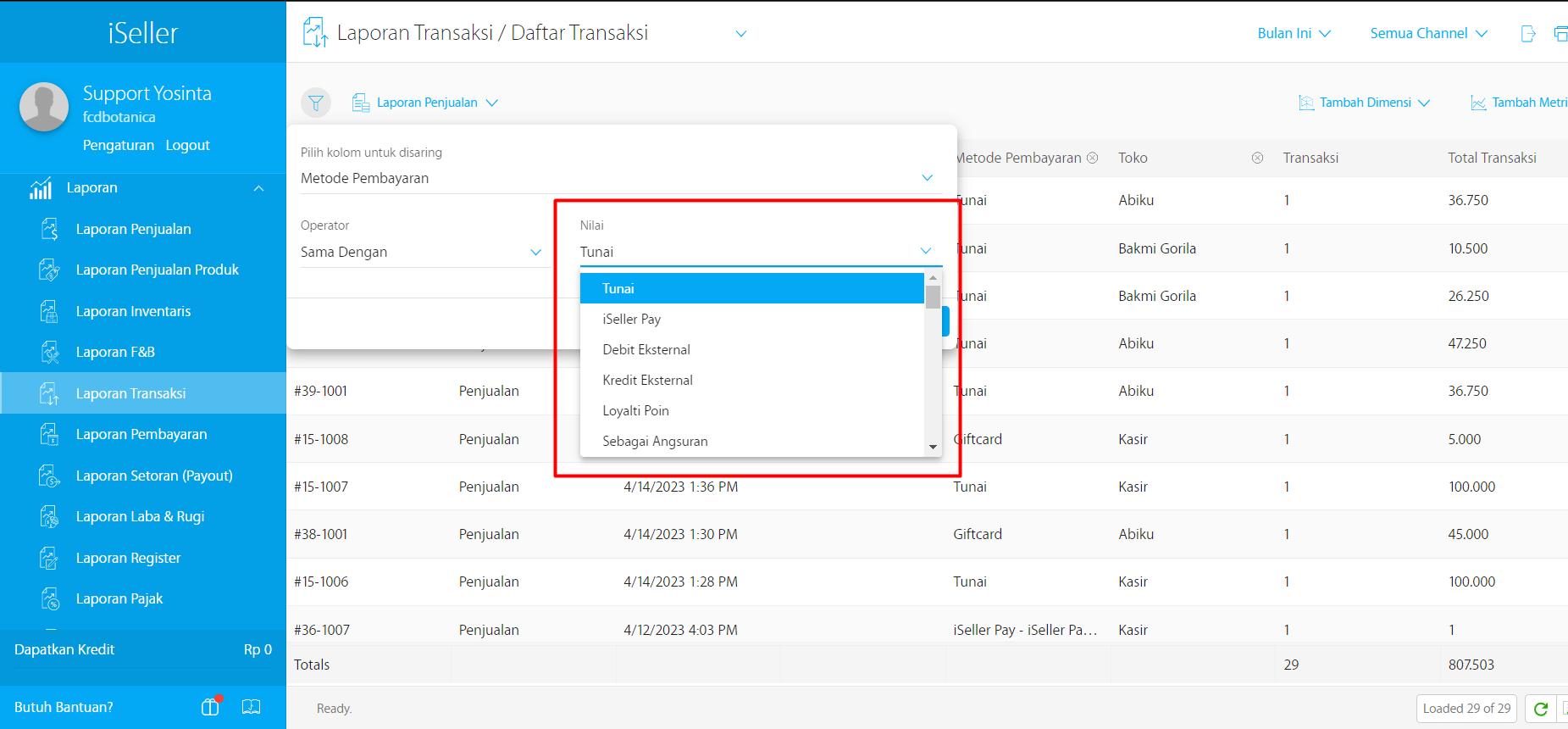Screen dimensions: 1568x729
Task: Click the Logout link
Action: coord(187,145)
